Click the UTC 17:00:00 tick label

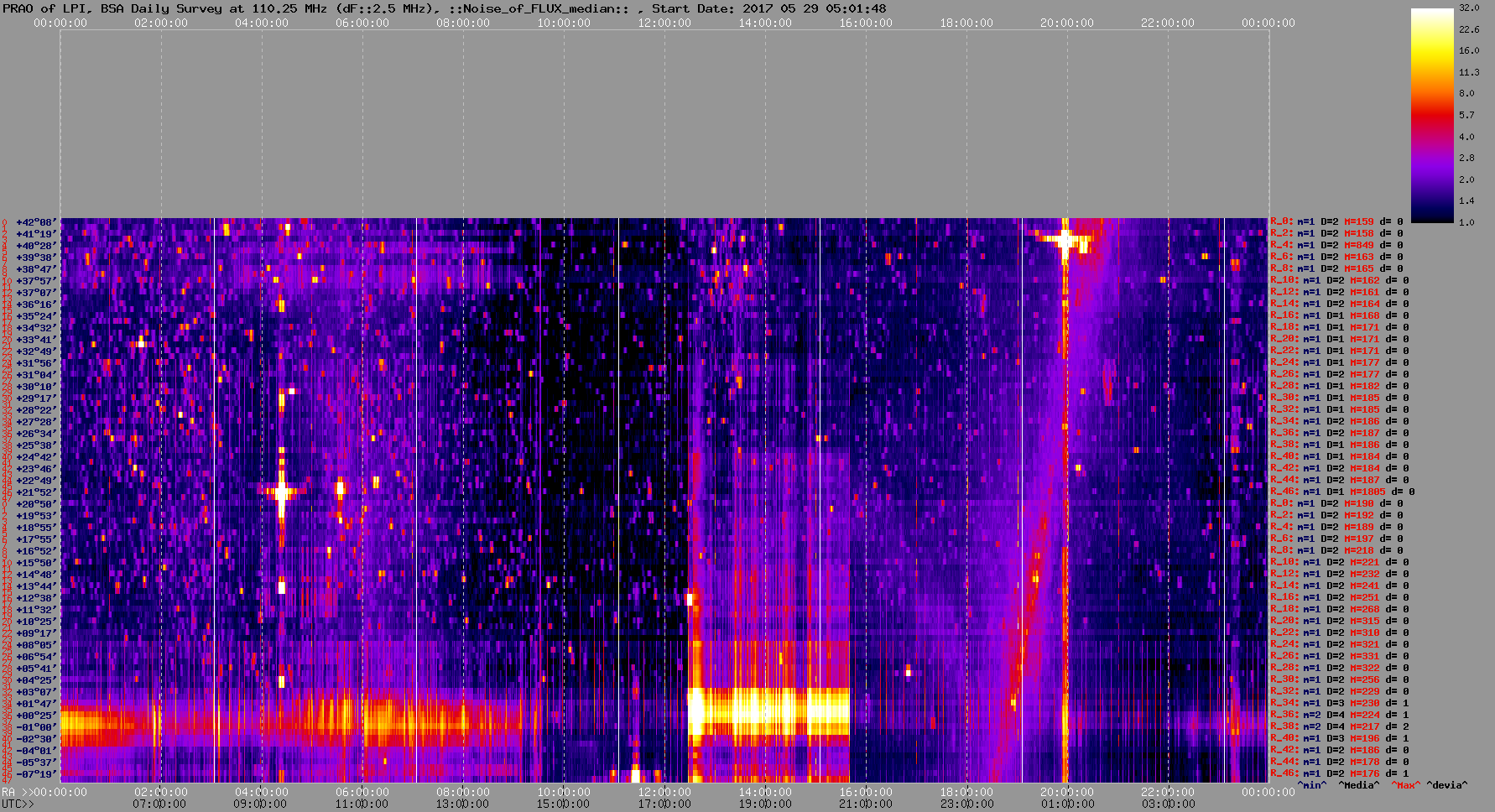[664, 804]
